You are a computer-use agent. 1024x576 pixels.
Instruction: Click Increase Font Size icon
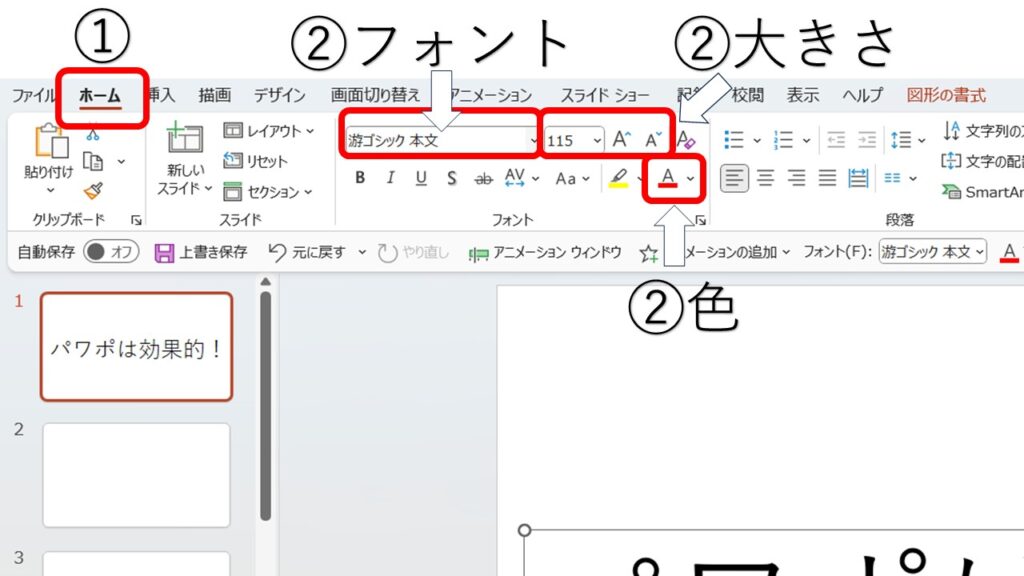point(621,140)
